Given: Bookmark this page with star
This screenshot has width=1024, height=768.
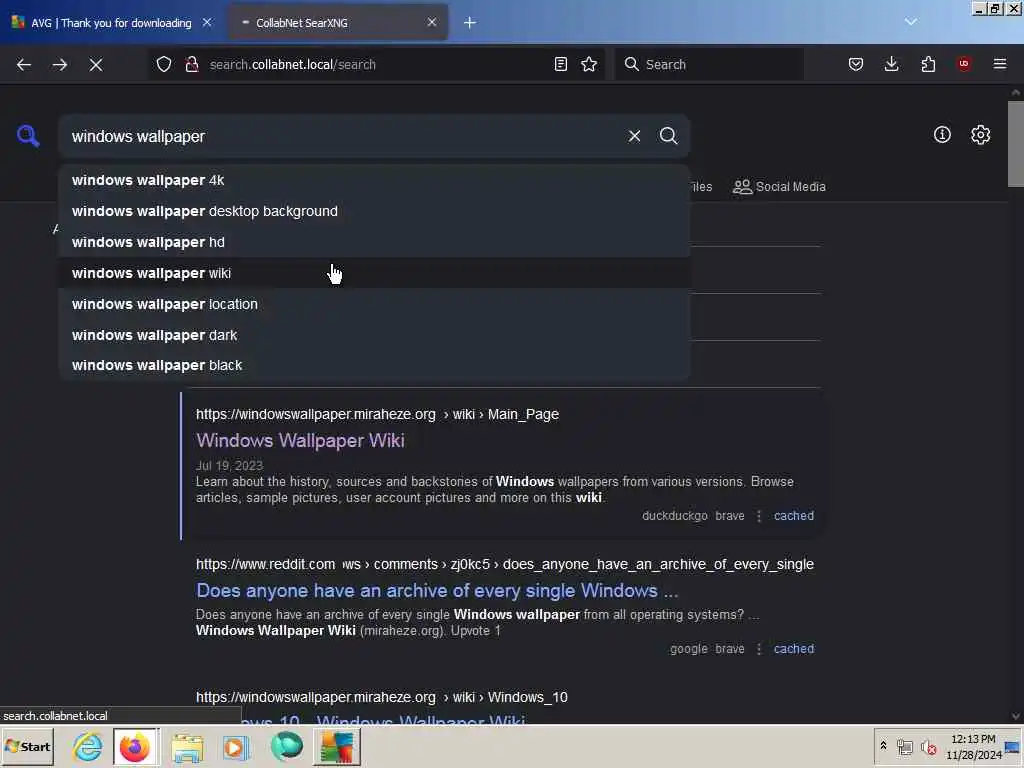Looking at the screenshot, I should [589, 64].
